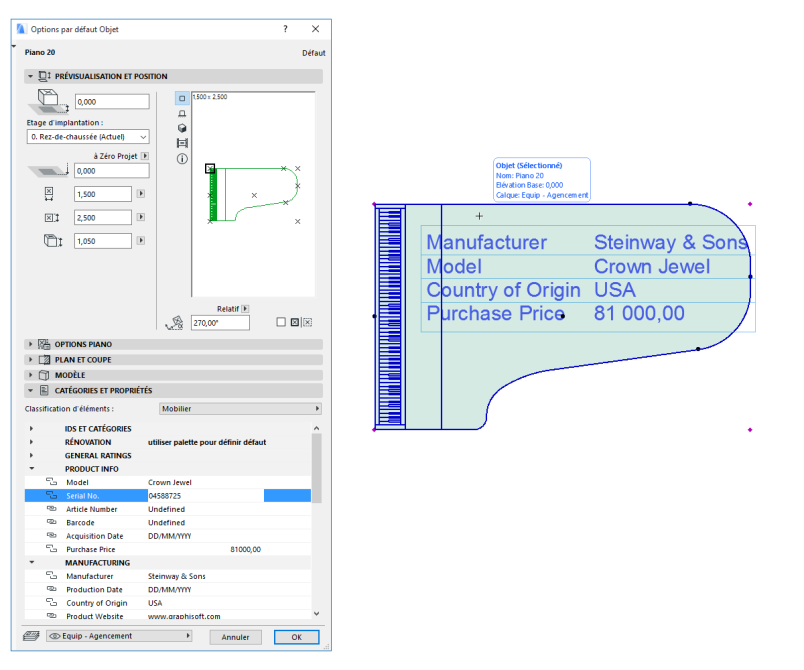Viewport: 804px width, 670px height.
Task: Open the Classification Mobilier dropdown
Action: [240, 409]
